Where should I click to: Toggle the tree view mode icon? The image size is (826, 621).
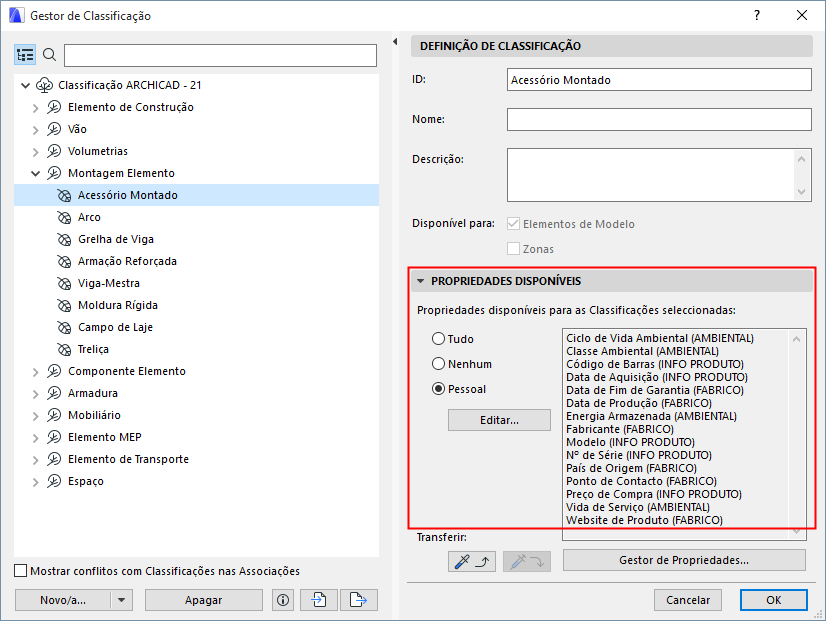25,55
